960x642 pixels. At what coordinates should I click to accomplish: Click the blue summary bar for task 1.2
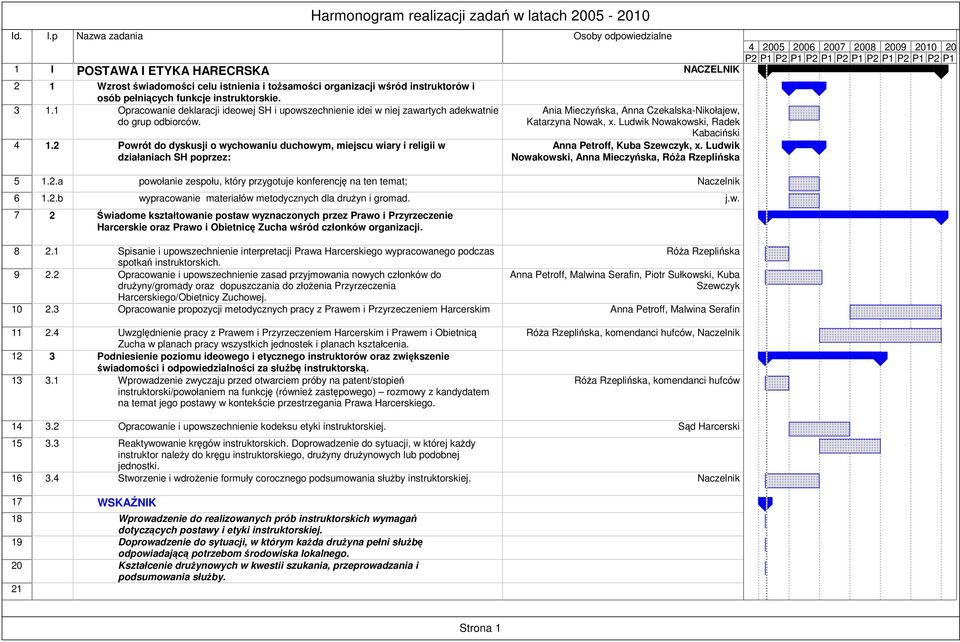pos(804,147)
